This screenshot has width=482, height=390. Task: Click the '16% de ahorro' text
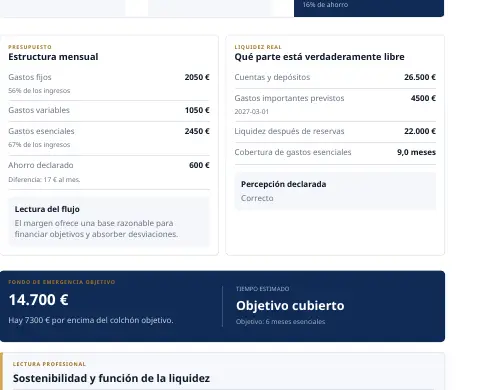point(325,5)
